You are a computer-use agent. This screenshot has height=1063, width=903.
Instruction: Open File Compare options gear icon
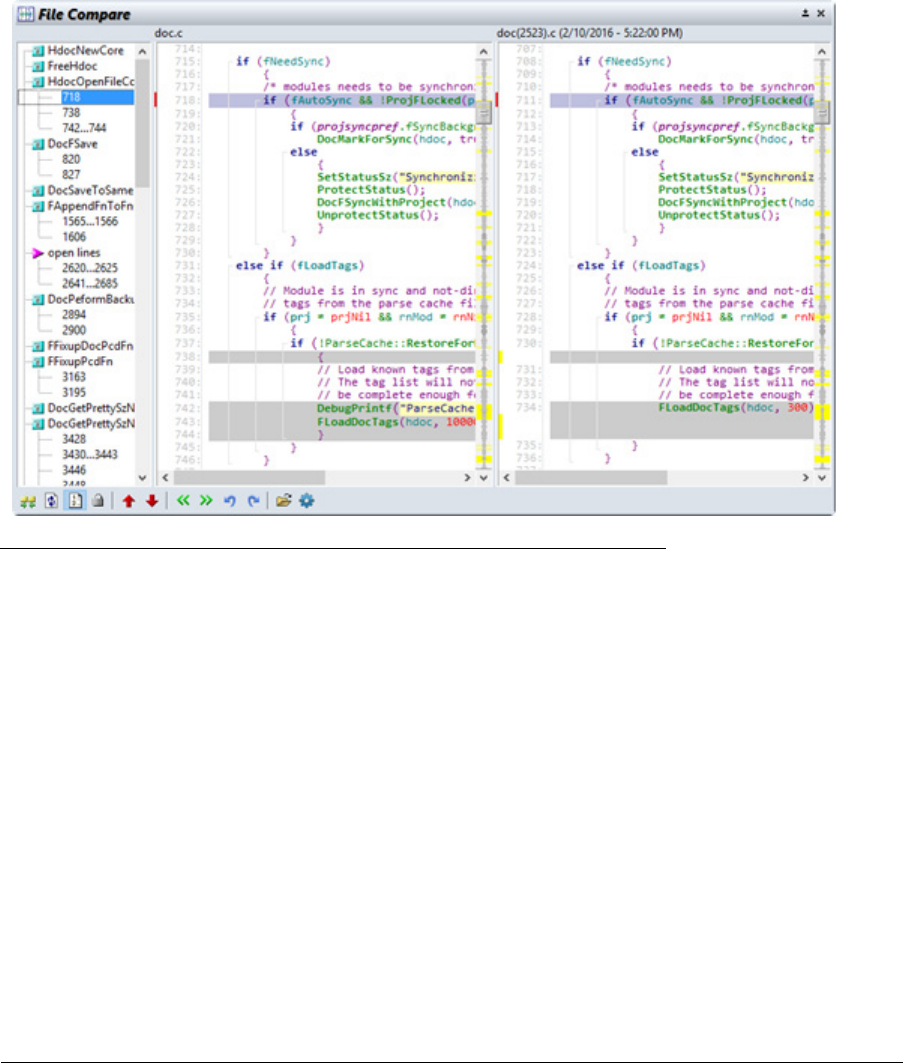(307, 500)
